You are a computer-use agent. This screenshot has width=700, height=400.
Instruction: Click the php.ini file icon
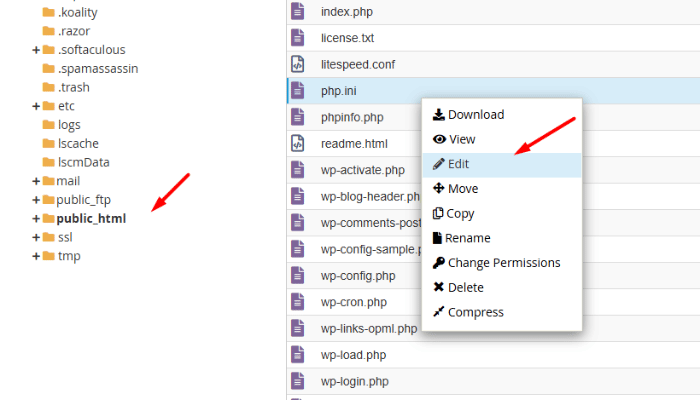click(297, 90)
